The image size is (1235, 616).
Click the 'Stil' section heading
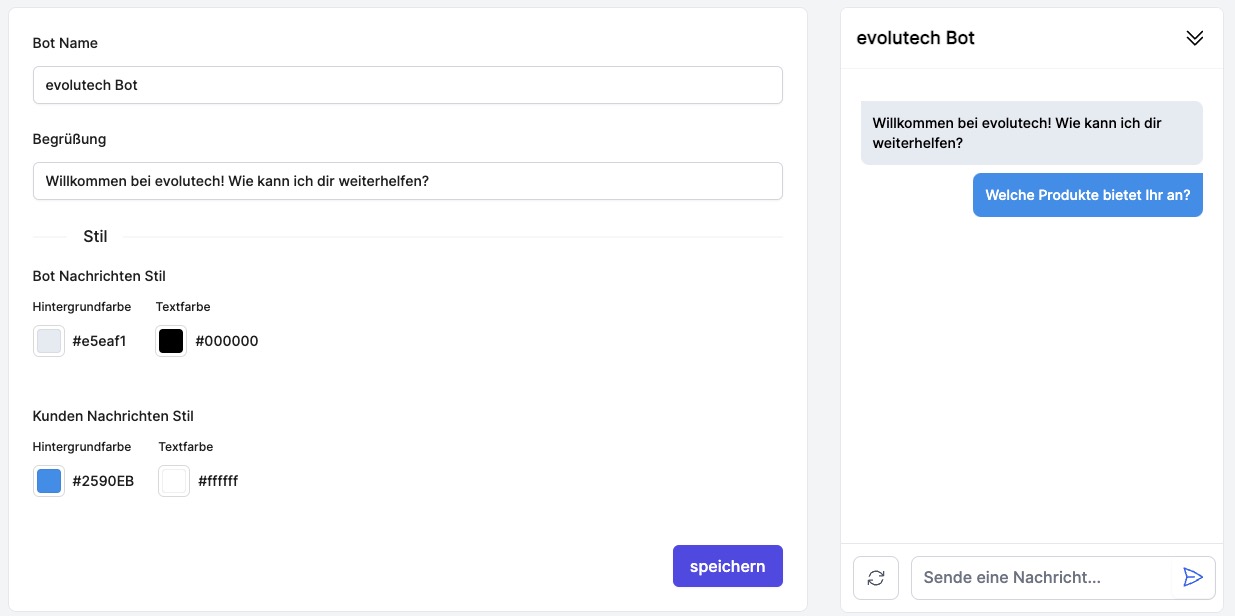96,236
